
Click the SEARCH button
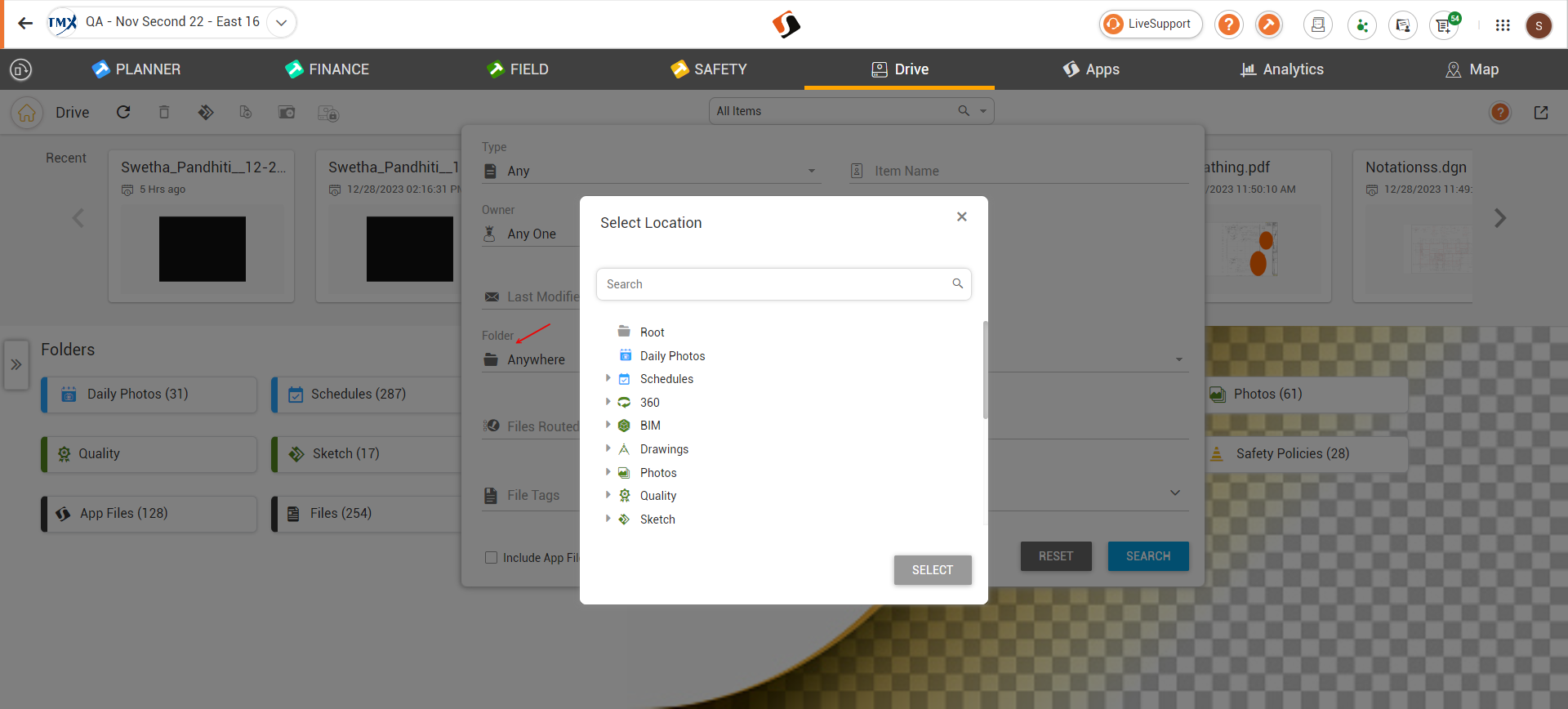pyautogui.click(x=1148, y=556)
